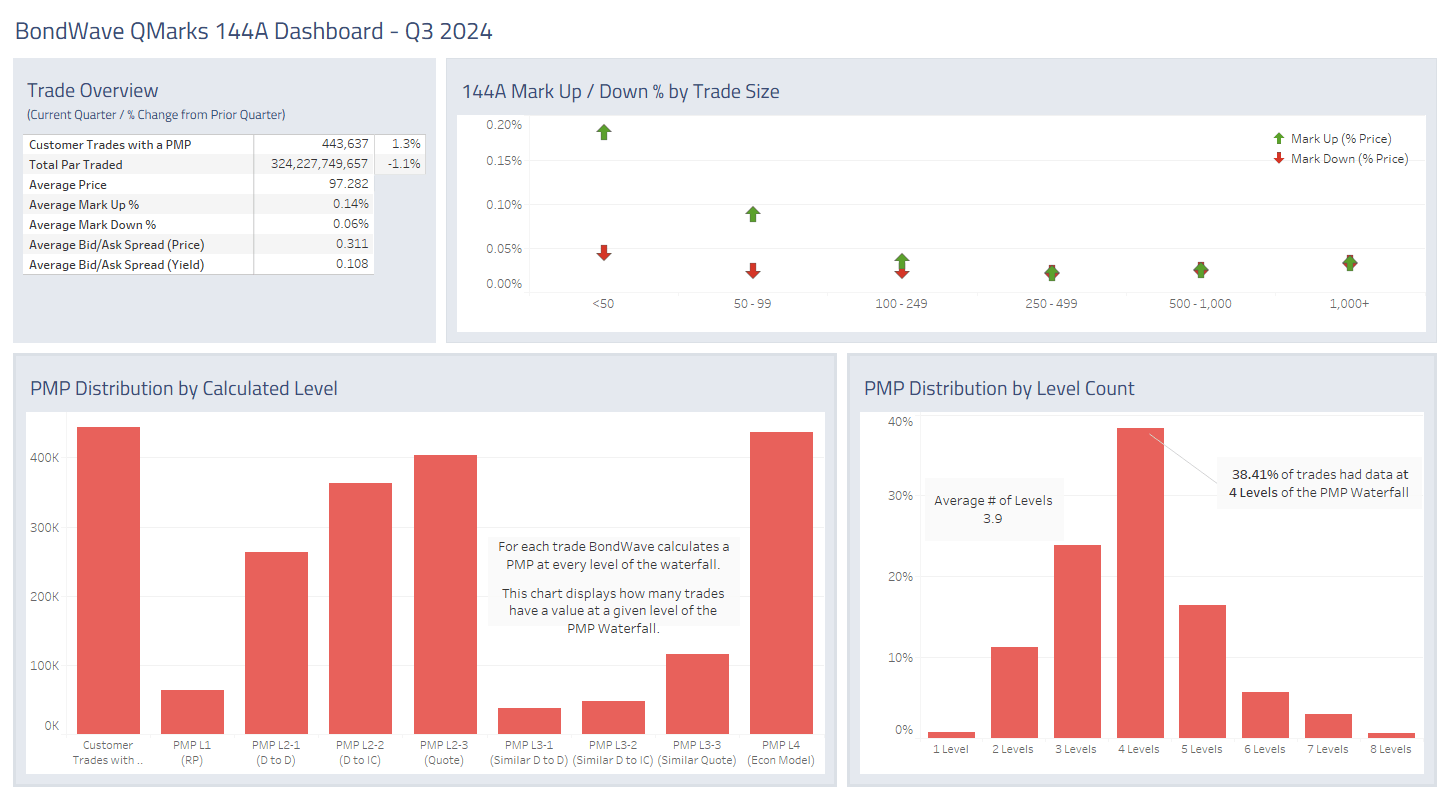Select the 5 Levels bar
The image size is (1450, 800).
tap(1202, 672)
